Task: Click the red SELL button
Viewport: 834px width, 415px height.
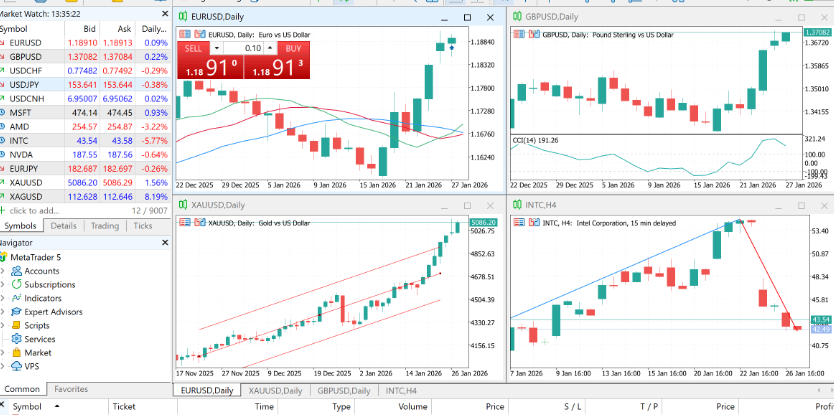Action: coord(211,60)
